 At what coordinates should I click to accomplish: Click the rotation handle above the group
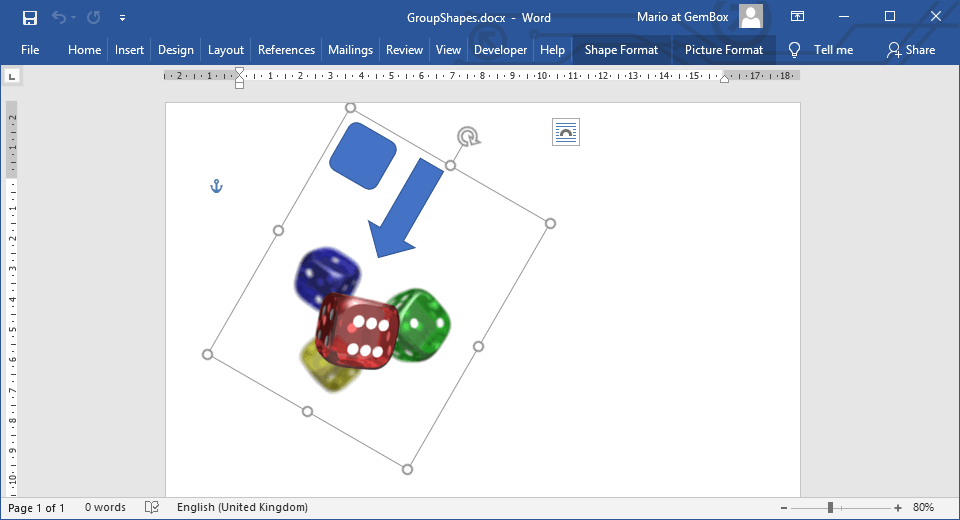(x=467, y=136)
